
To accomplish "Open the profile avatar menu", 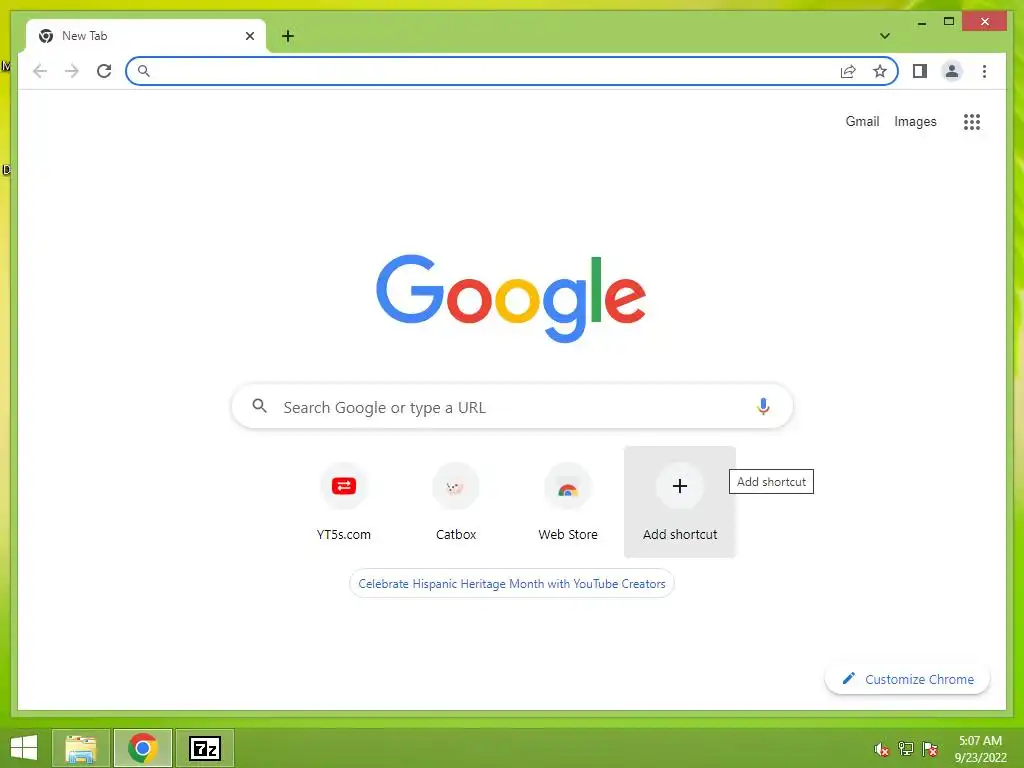I will tap(952, 71).
